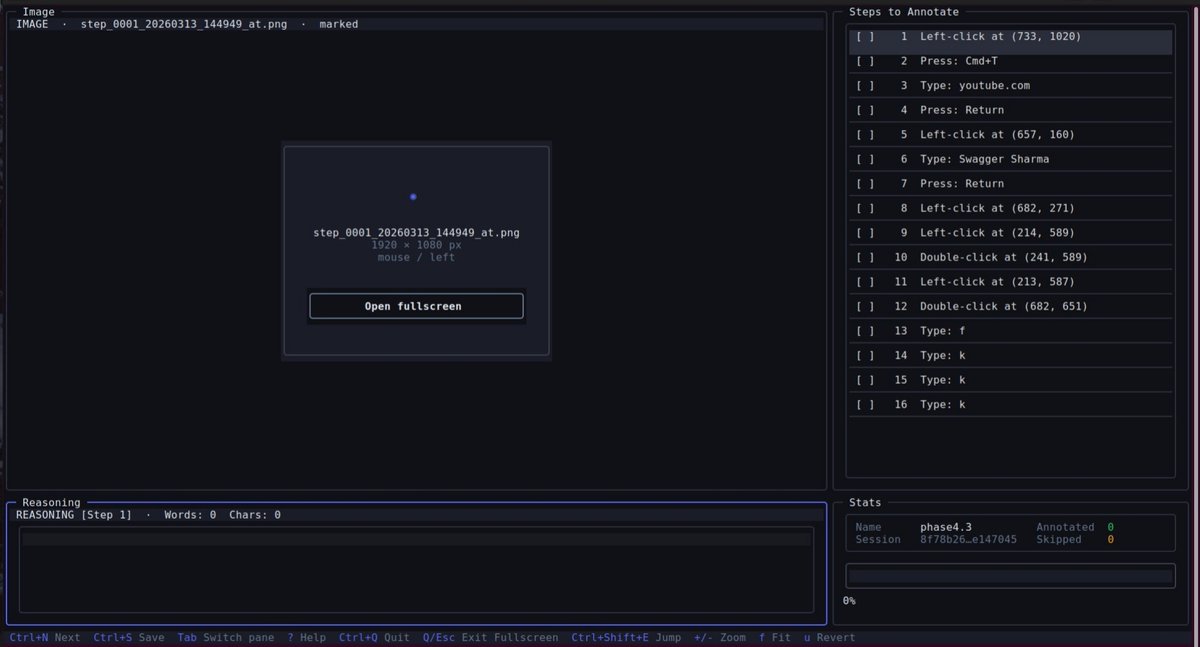Click the u Revert shortcut
This screenshot has height=647, width=1200.
tap(829, 637)
